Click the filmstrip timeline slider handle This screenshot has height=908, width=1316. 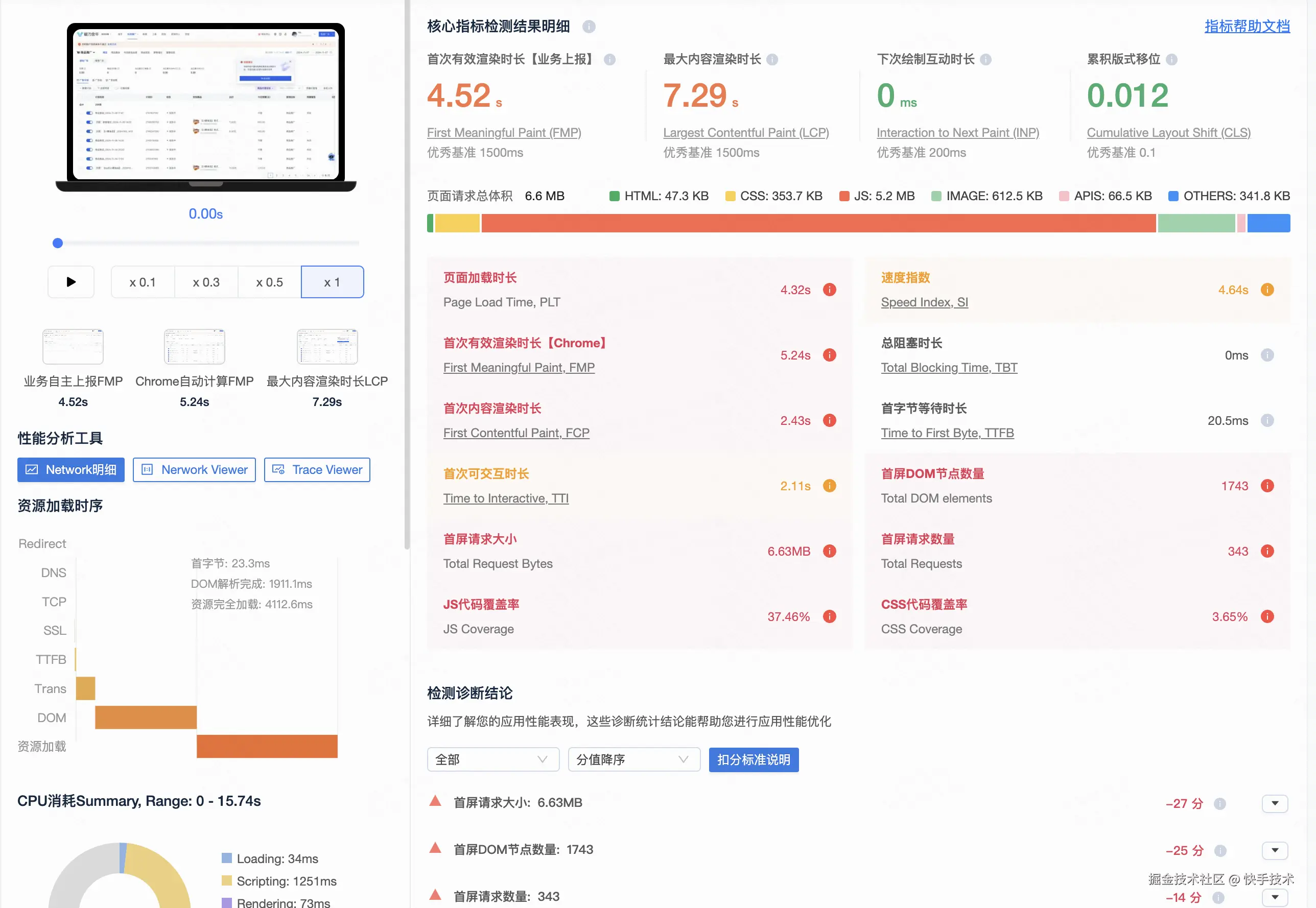click(57, 244)
